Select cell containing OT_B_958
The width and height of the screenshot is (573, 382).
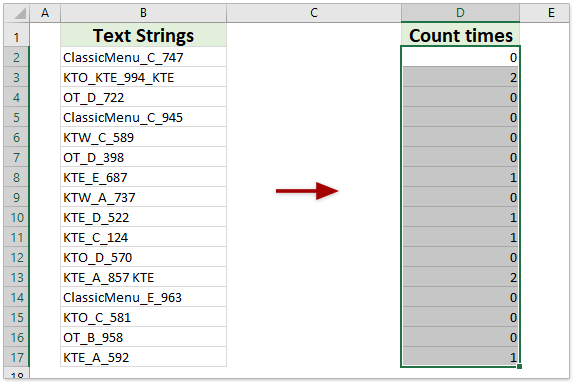tap(143, 337)
